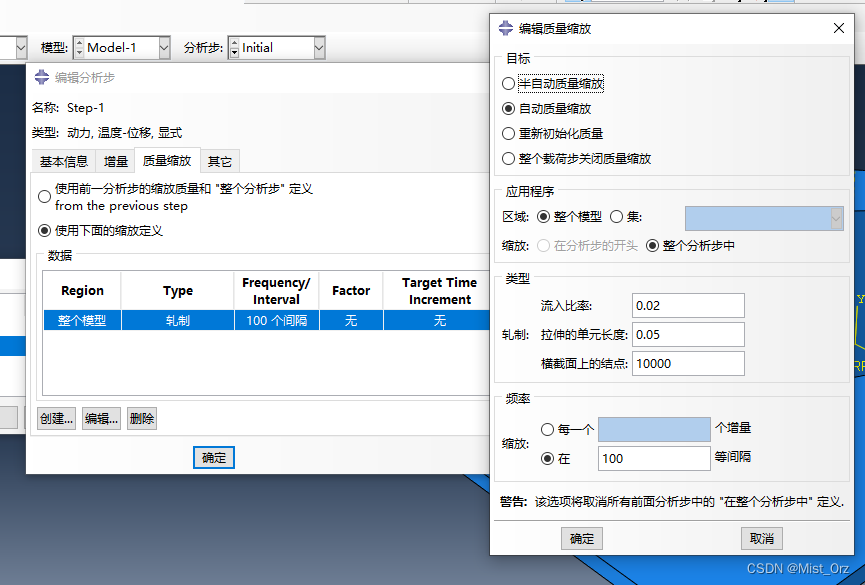Click the 流入比率 input field
Screen dimensions: 865x585
tap(688, 305)
